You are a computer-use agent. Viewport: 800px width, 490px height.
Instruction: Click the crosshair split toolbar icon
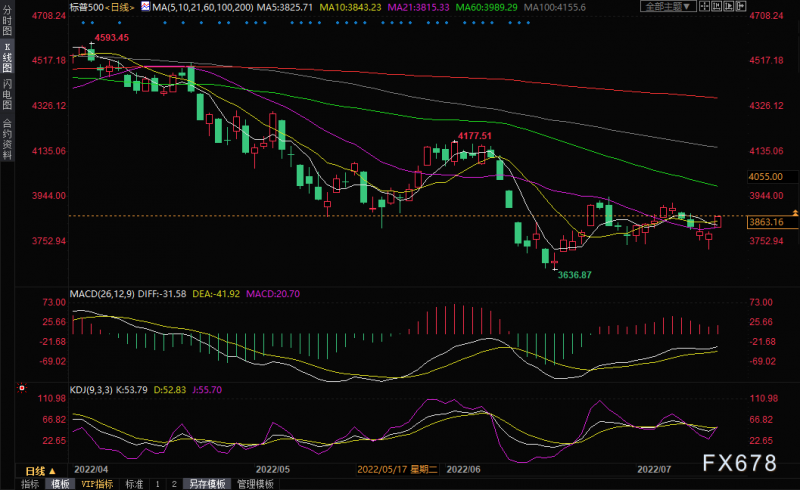704,6
